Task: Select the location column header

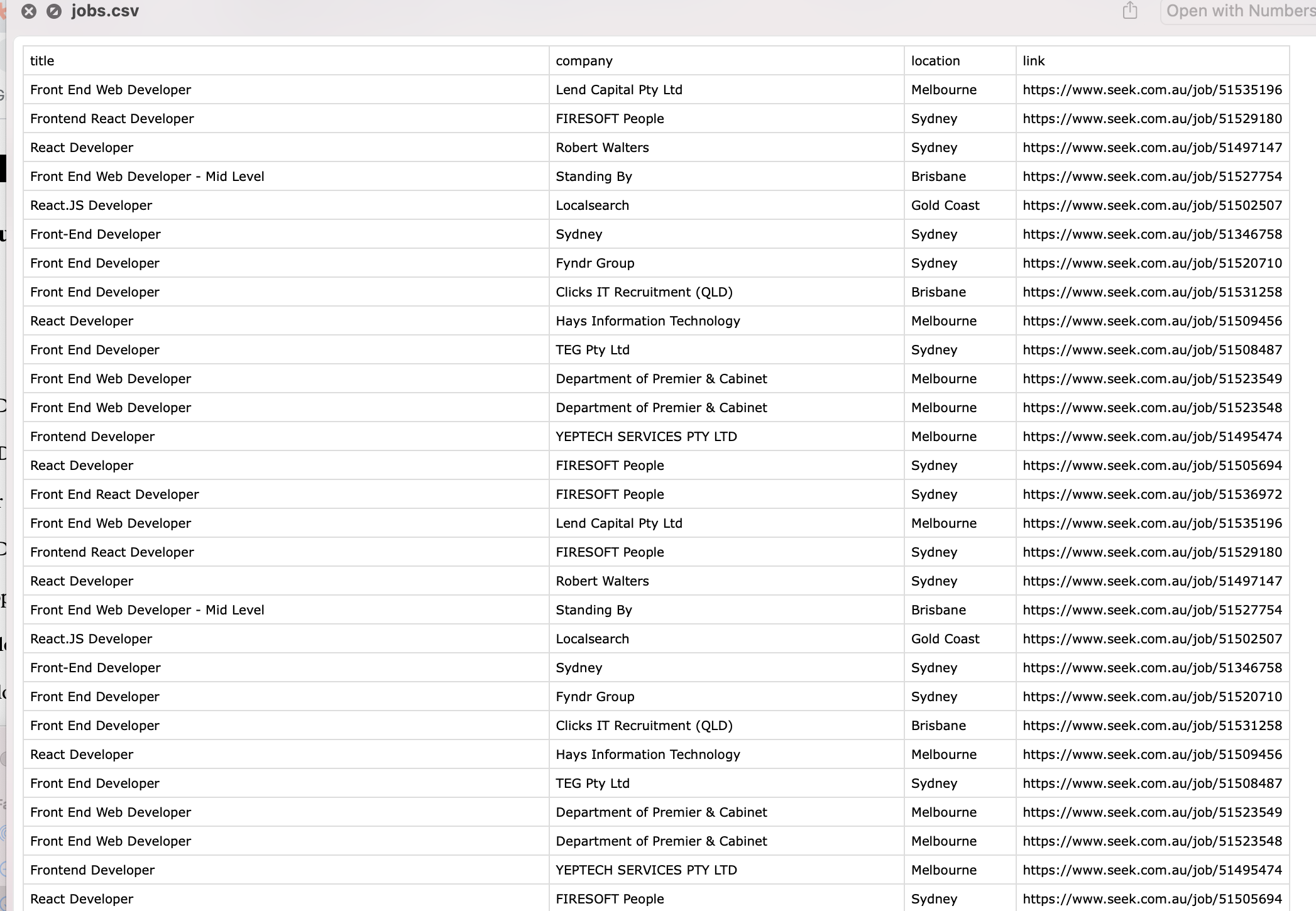Action: tap(935, 60)
